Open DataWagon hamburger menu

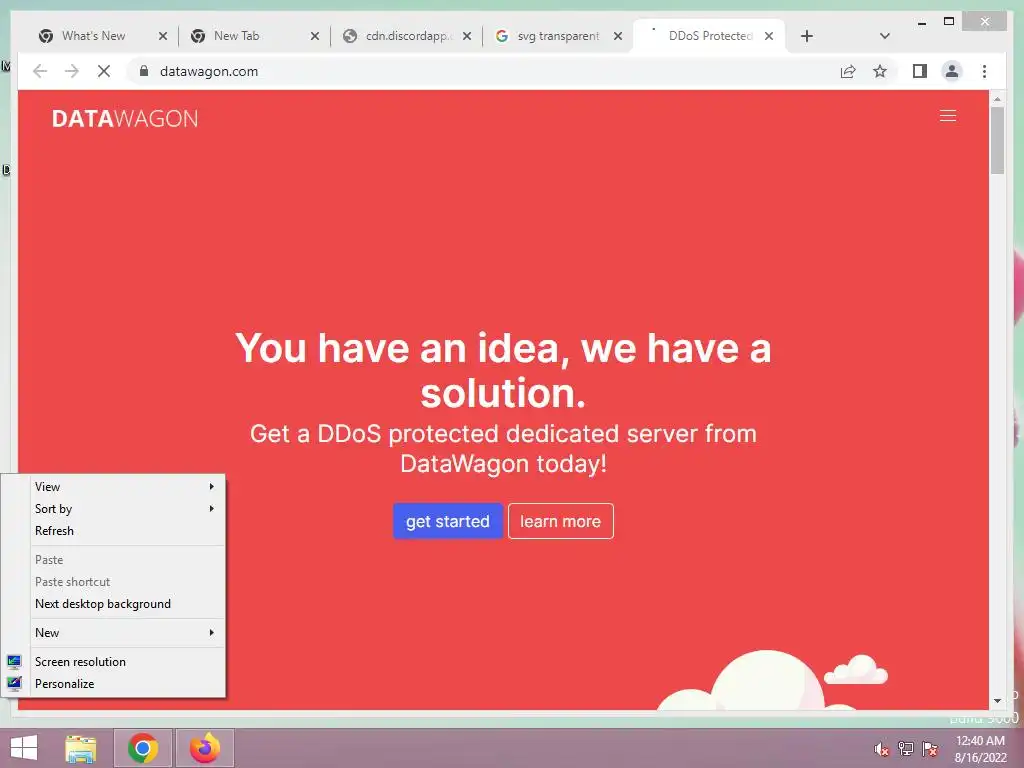coord(948,116)
